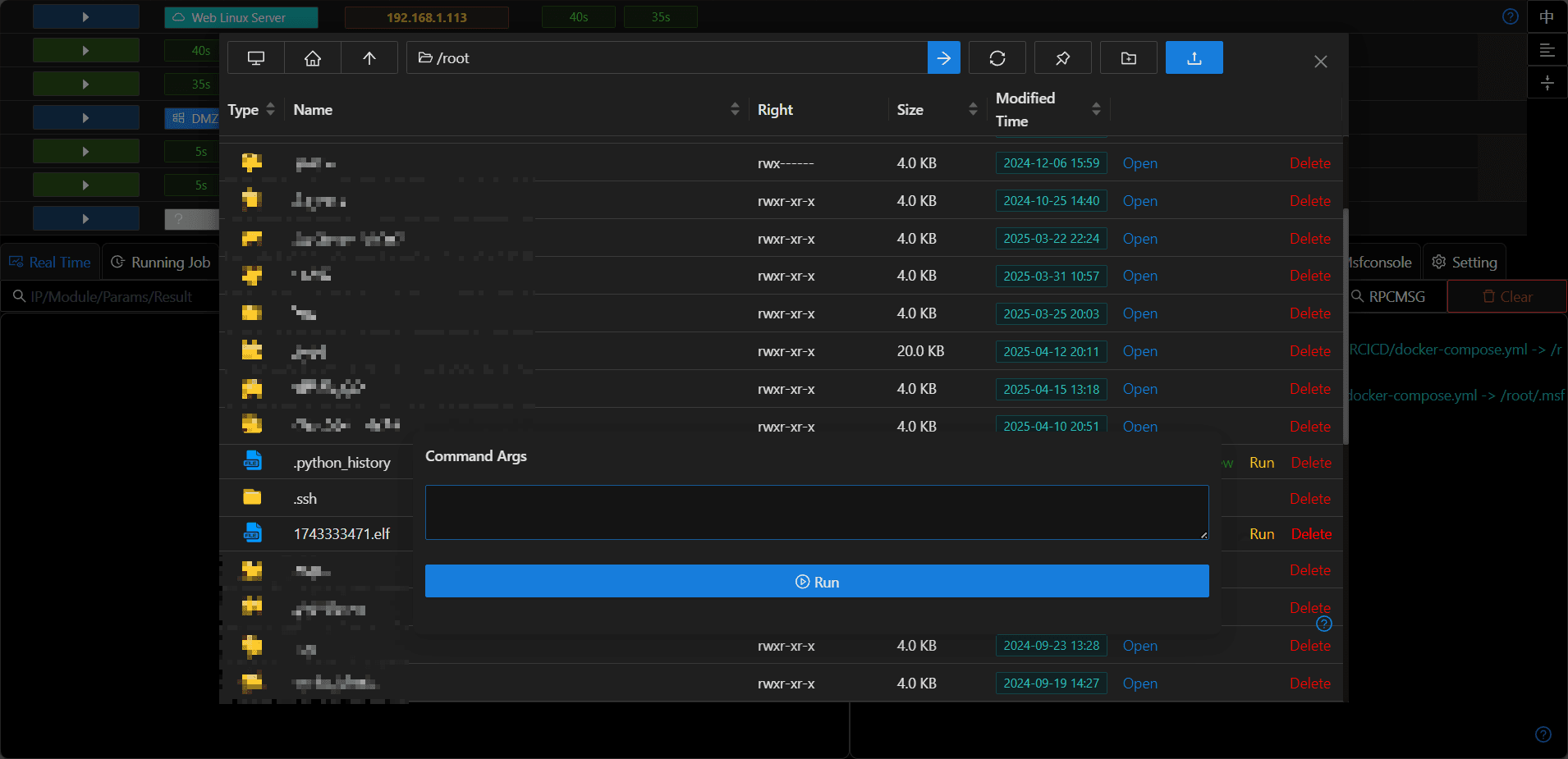
Task: Close the file browser dialog
Action: [x=1321, y=62]
